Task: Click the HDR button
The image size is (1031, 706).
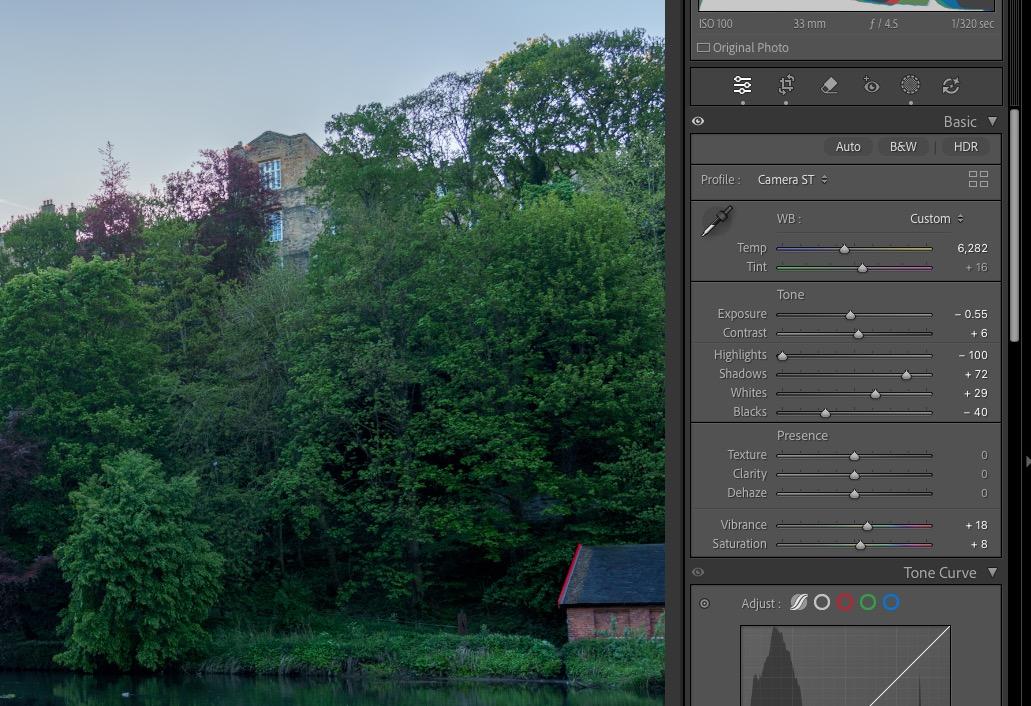Action: tap(965, 147)
